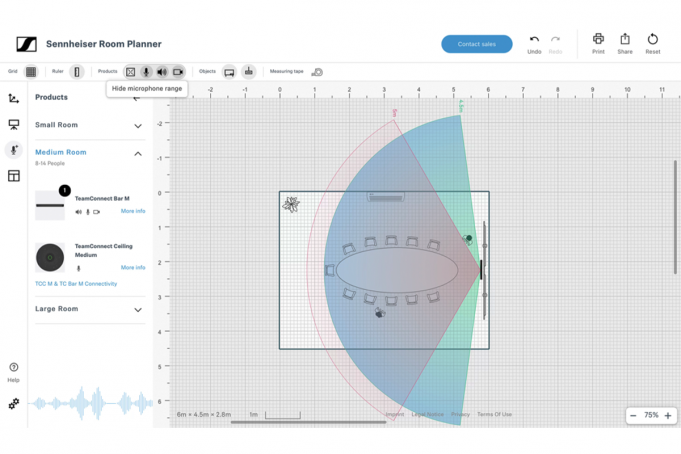The height and width of the screenshot is (454, 681).
Task: Zoom in with the plus button
Action: click(x=668, y=416)
